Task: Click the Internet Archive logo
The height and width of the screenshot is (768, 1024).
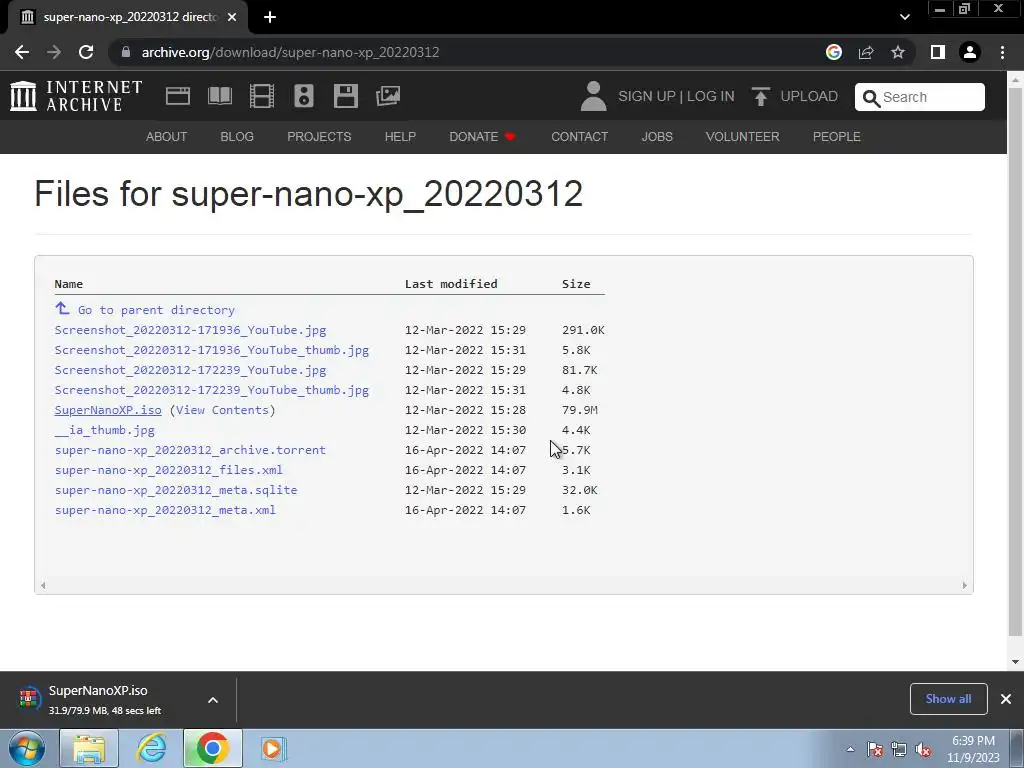Action: pos(76,96)
